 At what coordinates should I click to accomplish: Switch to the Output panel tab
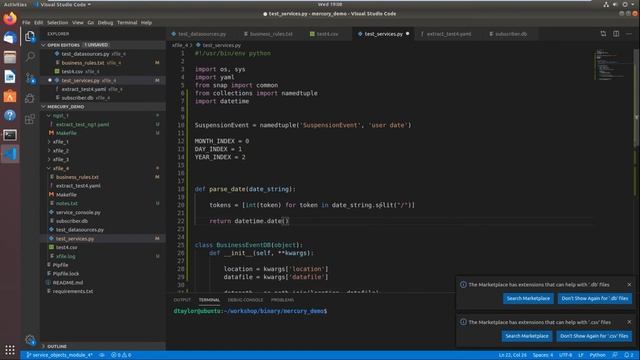[182, 300]
